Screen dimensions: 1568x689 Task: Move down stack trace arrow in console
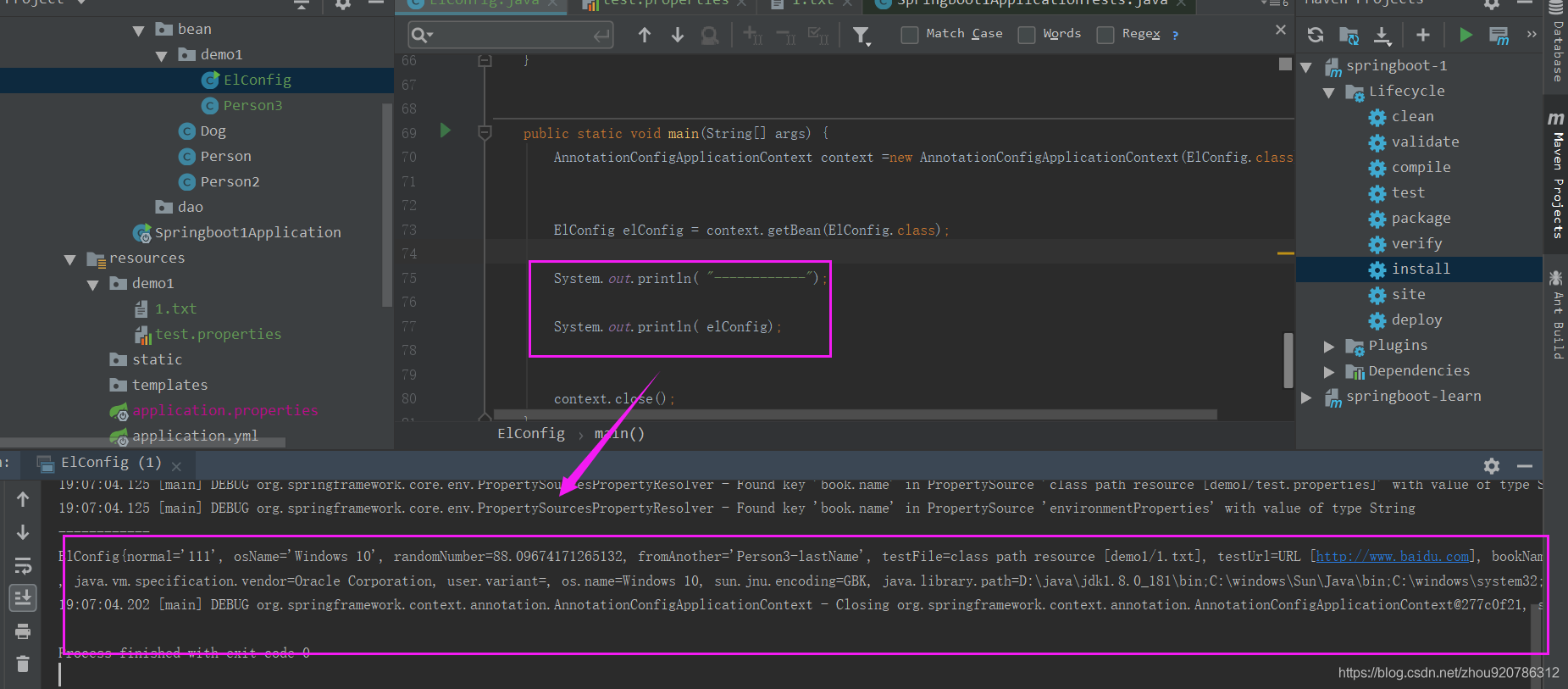pyautogui.click(x=23, y=532)
